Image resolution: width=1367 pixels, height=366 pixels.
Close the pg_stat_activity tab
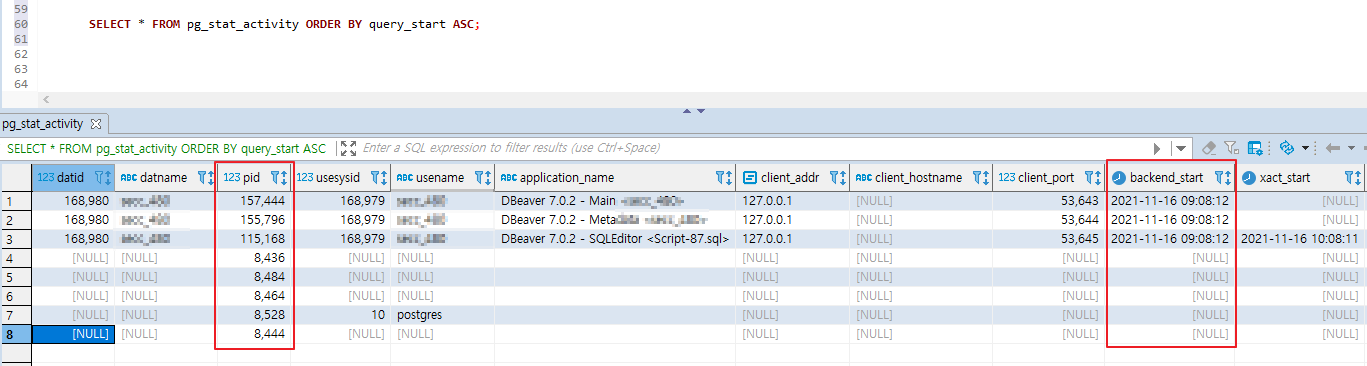coord(96,124)
